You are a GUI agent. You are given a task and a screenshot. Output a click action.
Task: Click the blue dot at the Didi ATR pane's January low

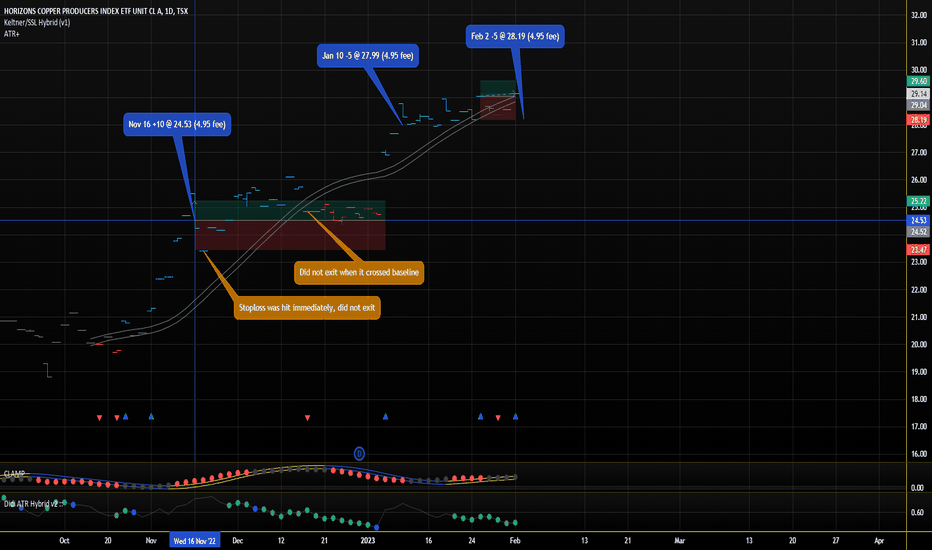click(x=376, y=527)
